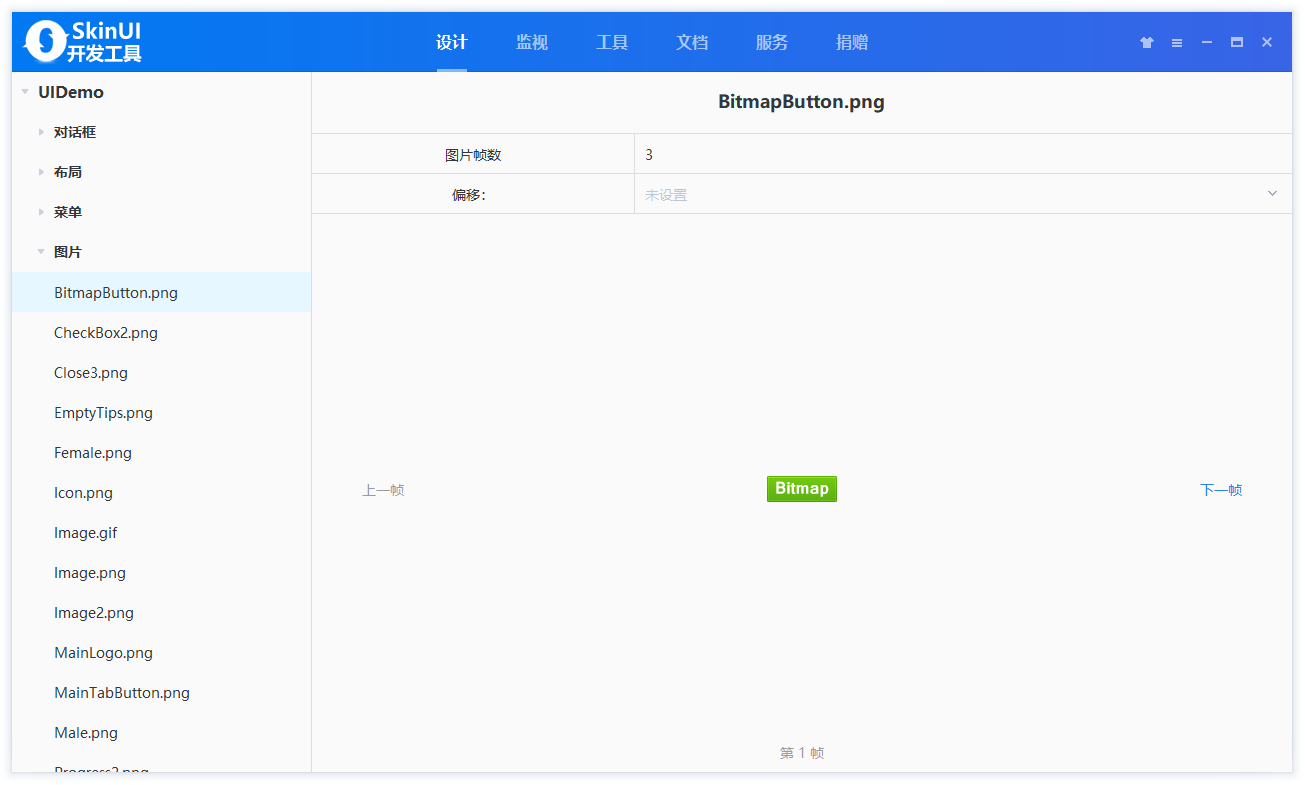Select the 图片 tree item
Viewport: 1305px width, 785px height.
(x=68, y=252)
